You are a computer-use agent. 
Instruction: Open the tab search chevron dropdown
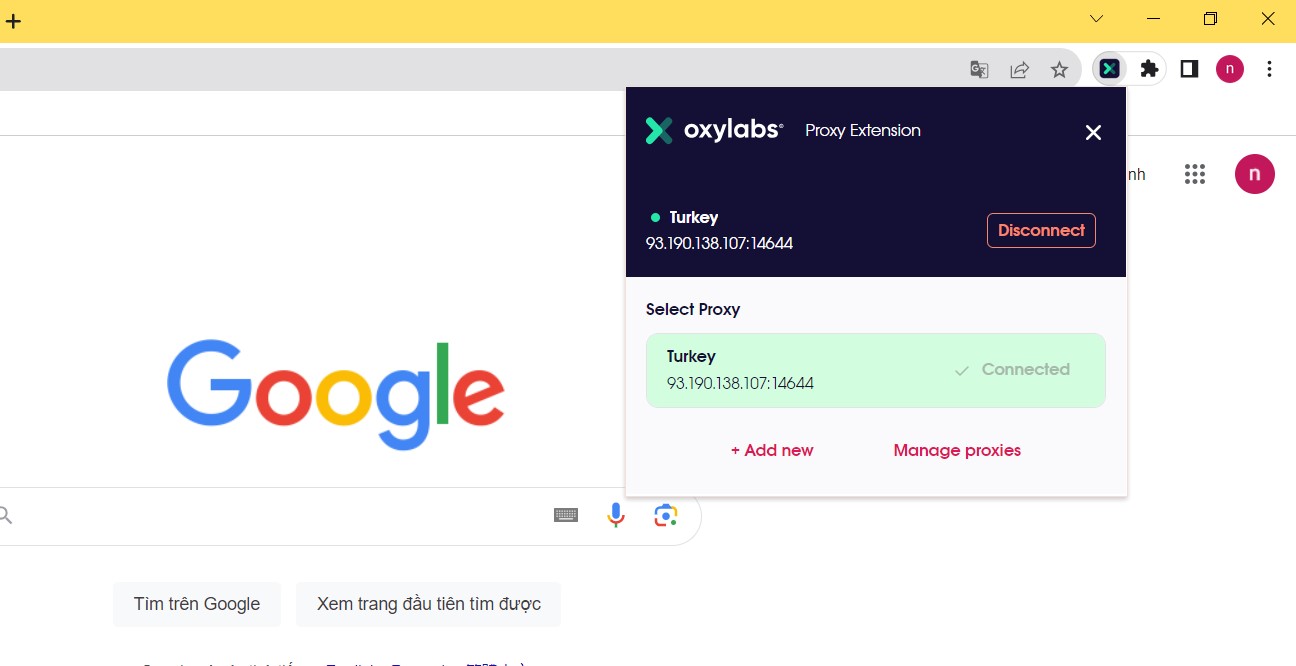point(1096,19)
